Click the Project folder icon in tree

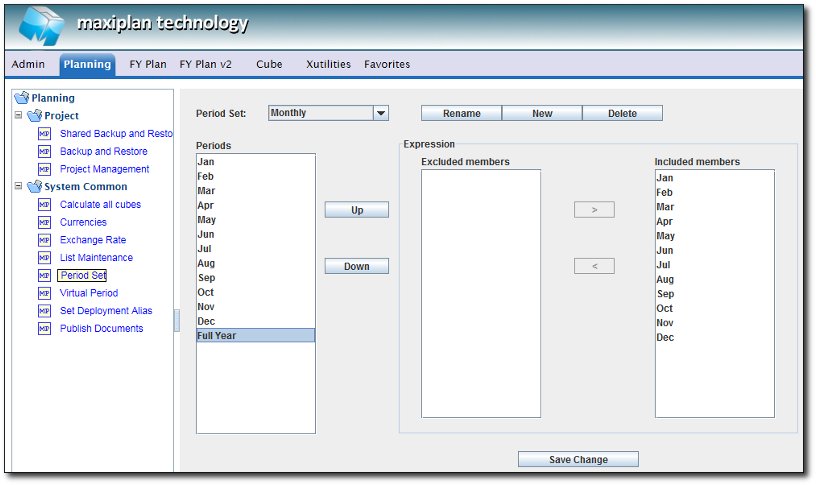tap(35, 116)
